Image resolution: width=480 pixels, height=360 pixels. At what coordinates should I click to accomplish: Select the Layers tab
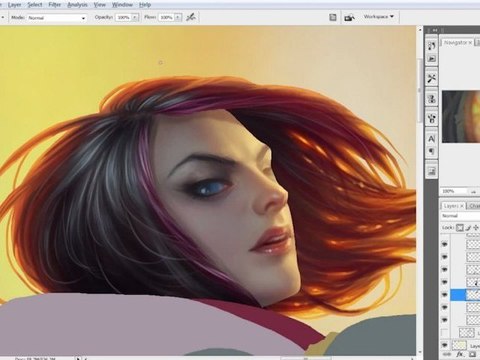click(453, 206)
